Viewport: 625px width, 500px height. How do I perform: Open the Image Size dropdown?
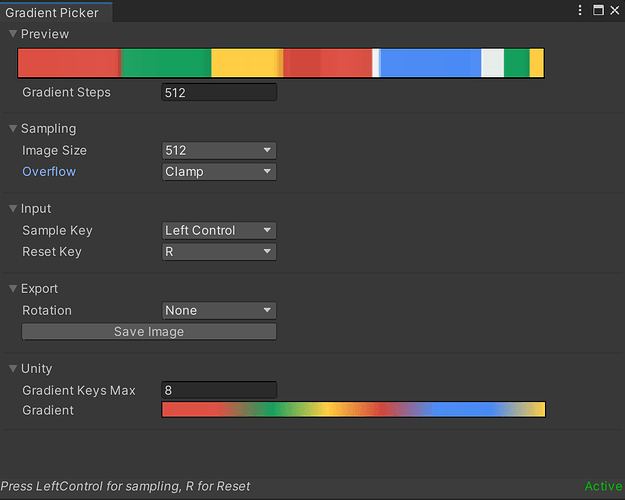click(219, 150)
